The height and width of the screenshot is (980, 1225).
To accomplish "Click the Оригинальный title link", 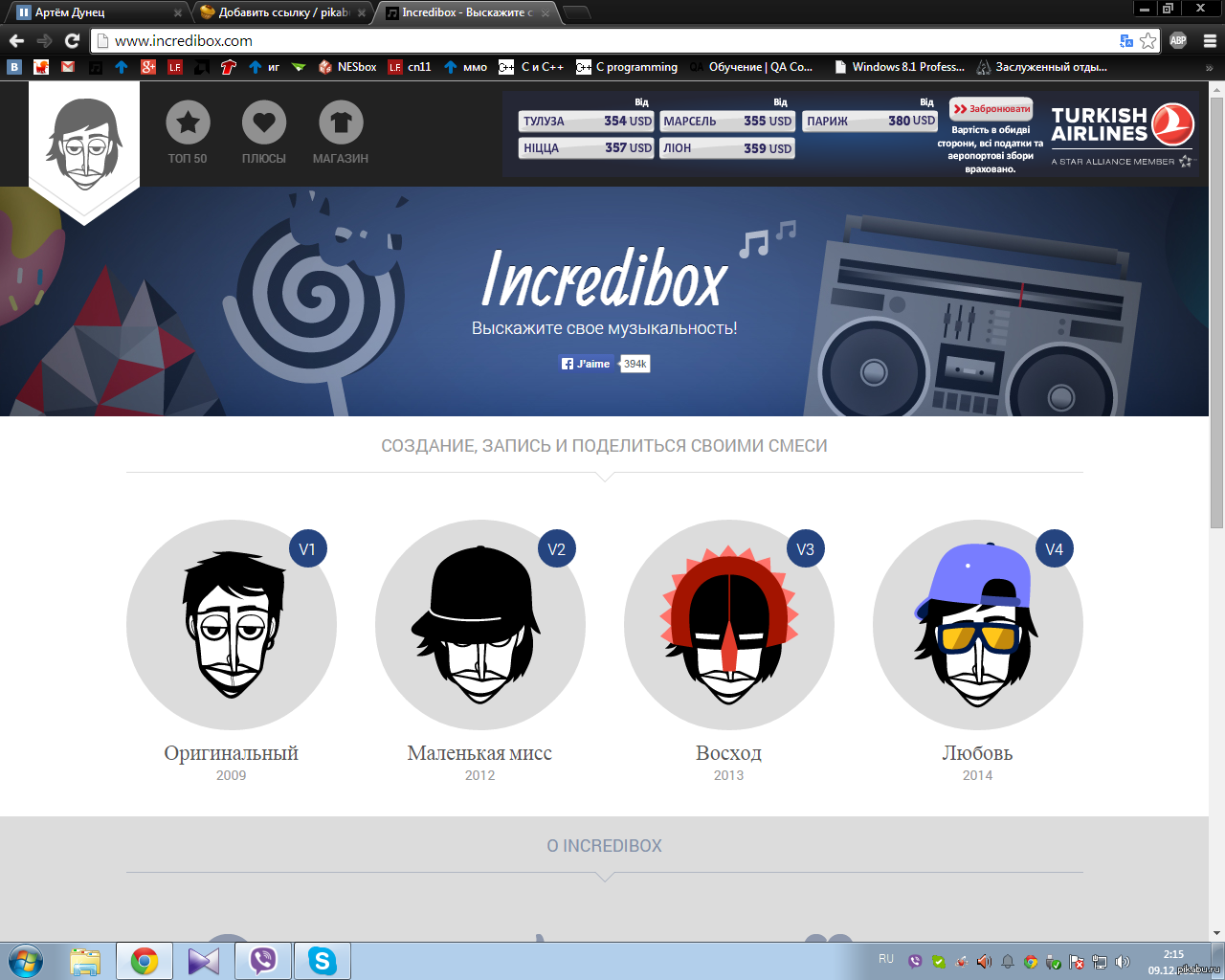I will (232, 753).
